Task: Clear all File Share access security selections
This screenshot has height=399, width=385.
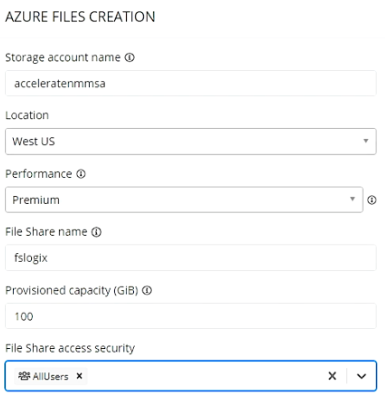Action: [x=332, y=376]
